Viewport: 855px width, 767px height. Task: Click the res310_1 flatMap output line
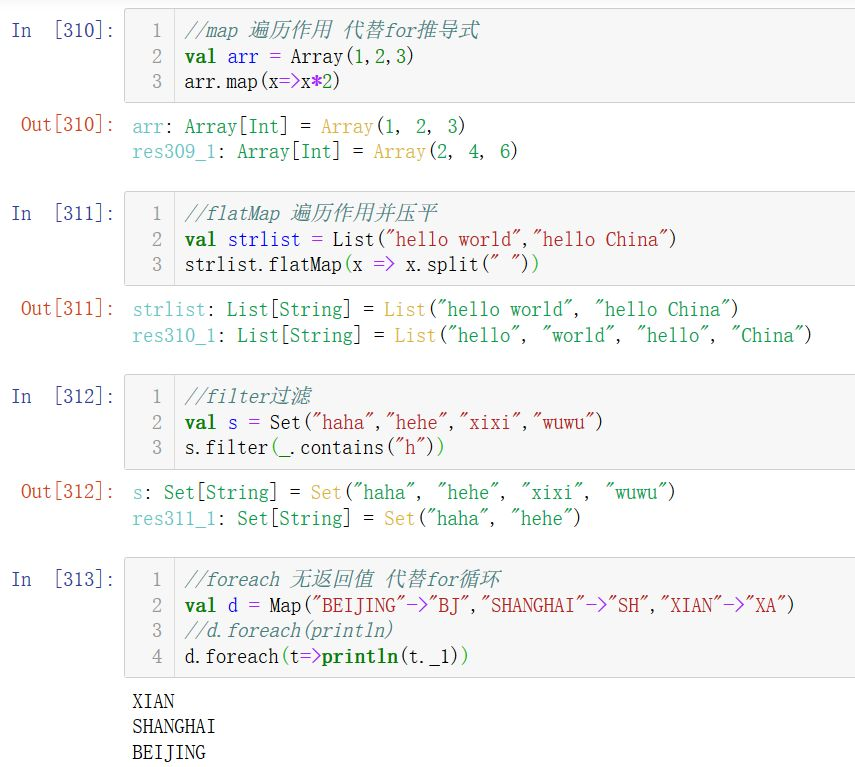472,336
